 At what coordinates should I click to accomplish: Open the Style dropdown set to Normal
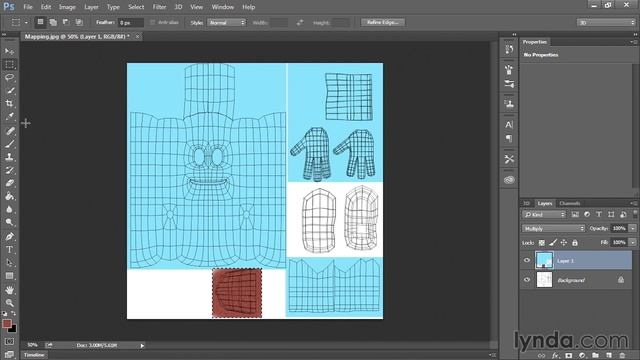(227, 23)
